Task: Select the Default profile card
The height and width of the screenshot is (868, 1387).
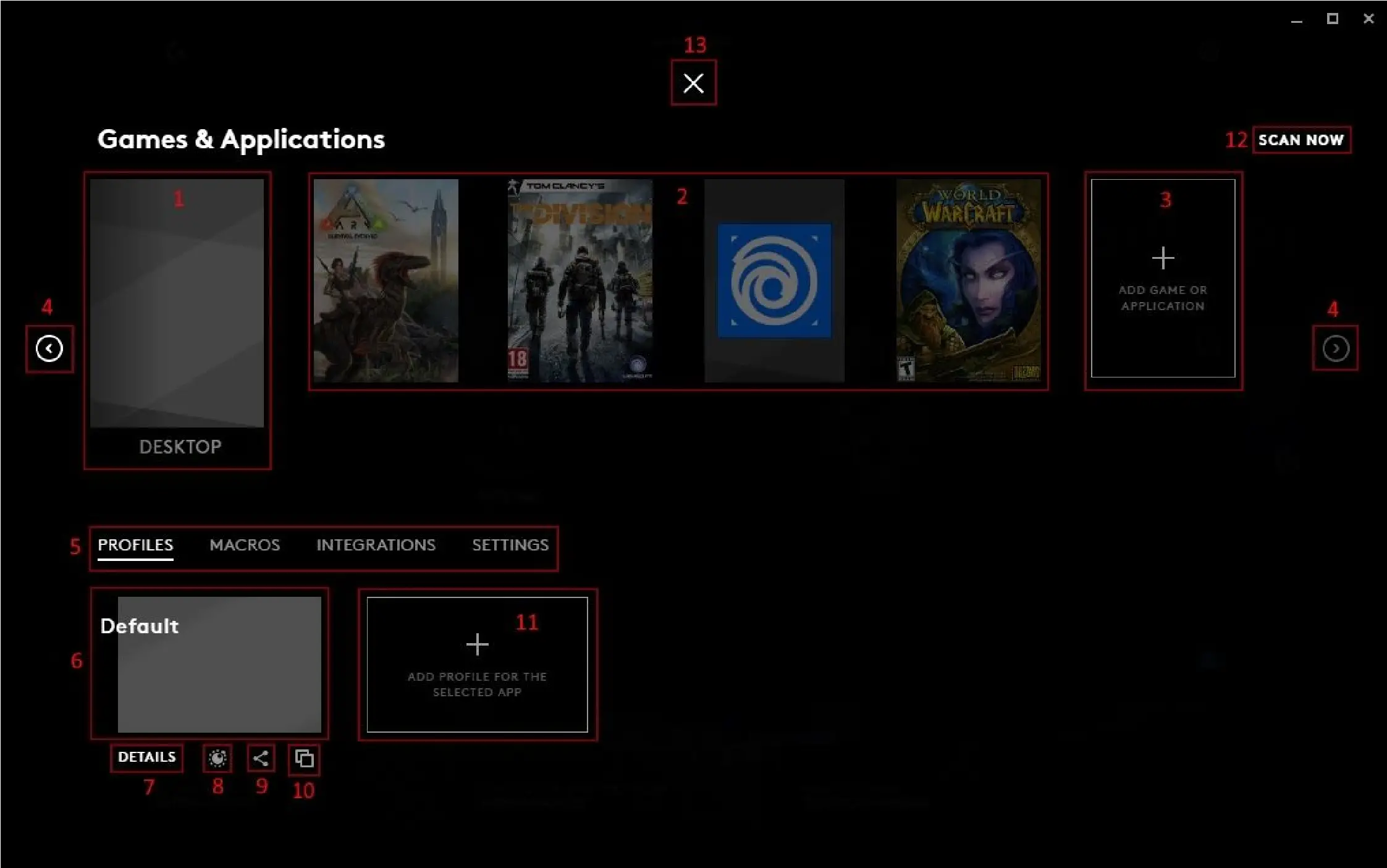Action: pyautogui.click(x=219, y=664)
